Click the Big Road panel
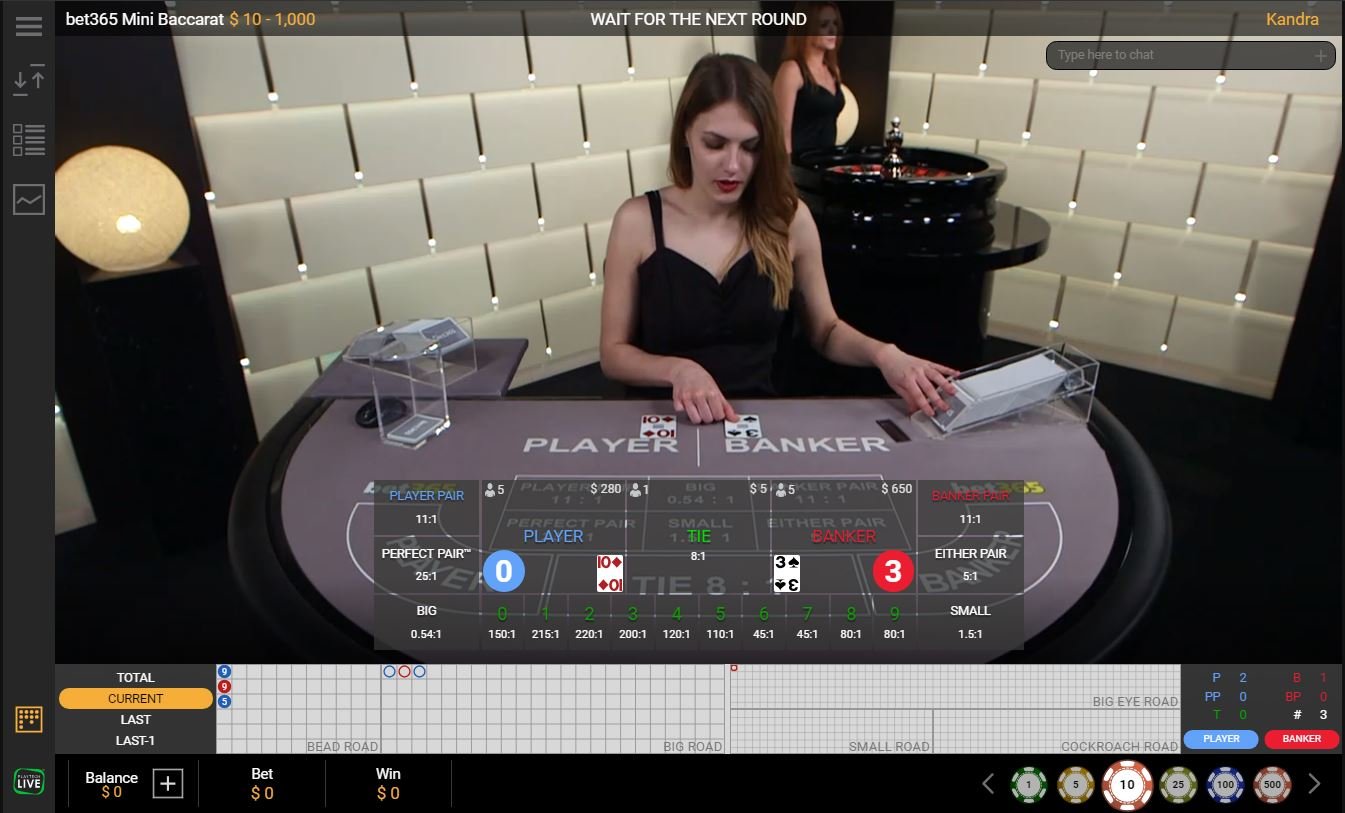Screen dimensions: 1345x813 coord(553,709)
